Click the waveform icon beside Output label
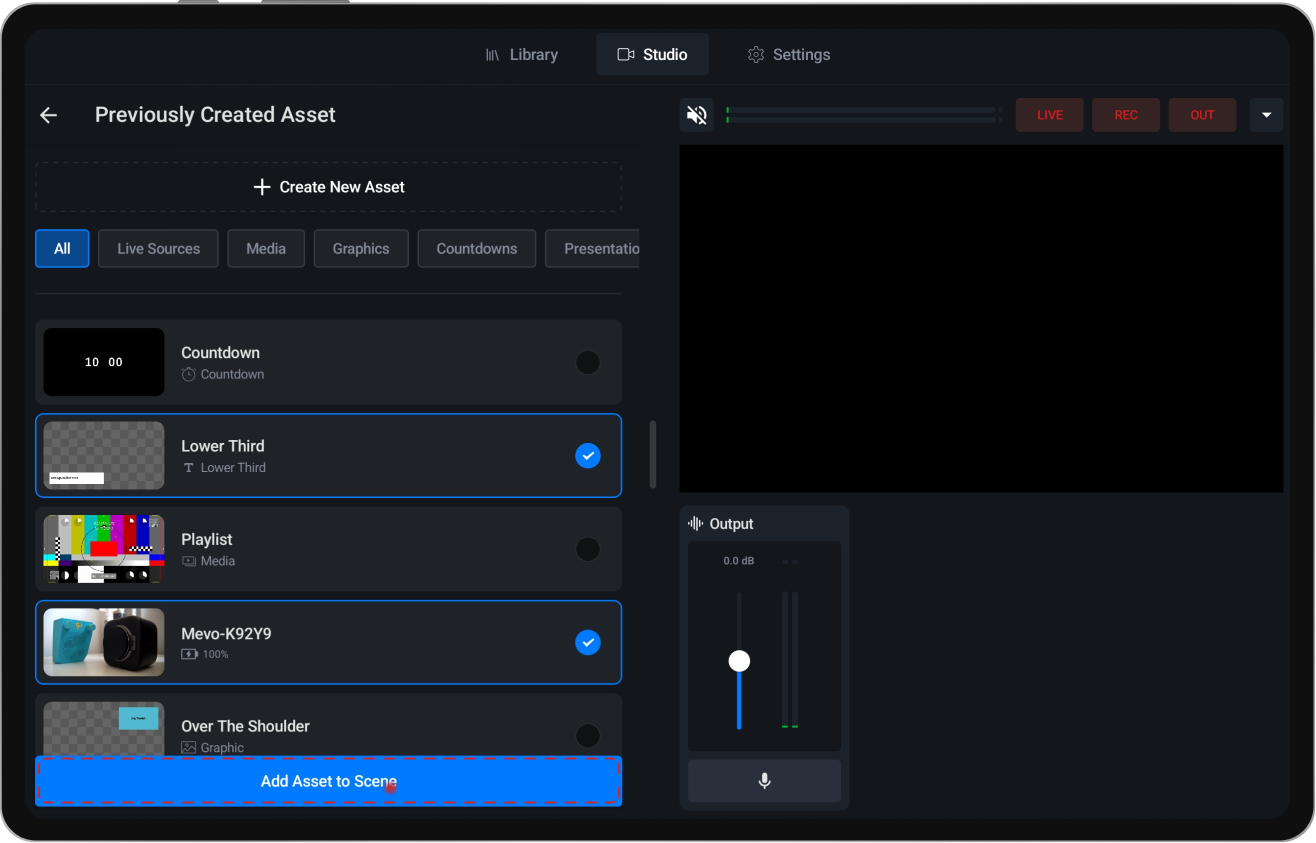1316x843 pixels. (x=693, y=523)
